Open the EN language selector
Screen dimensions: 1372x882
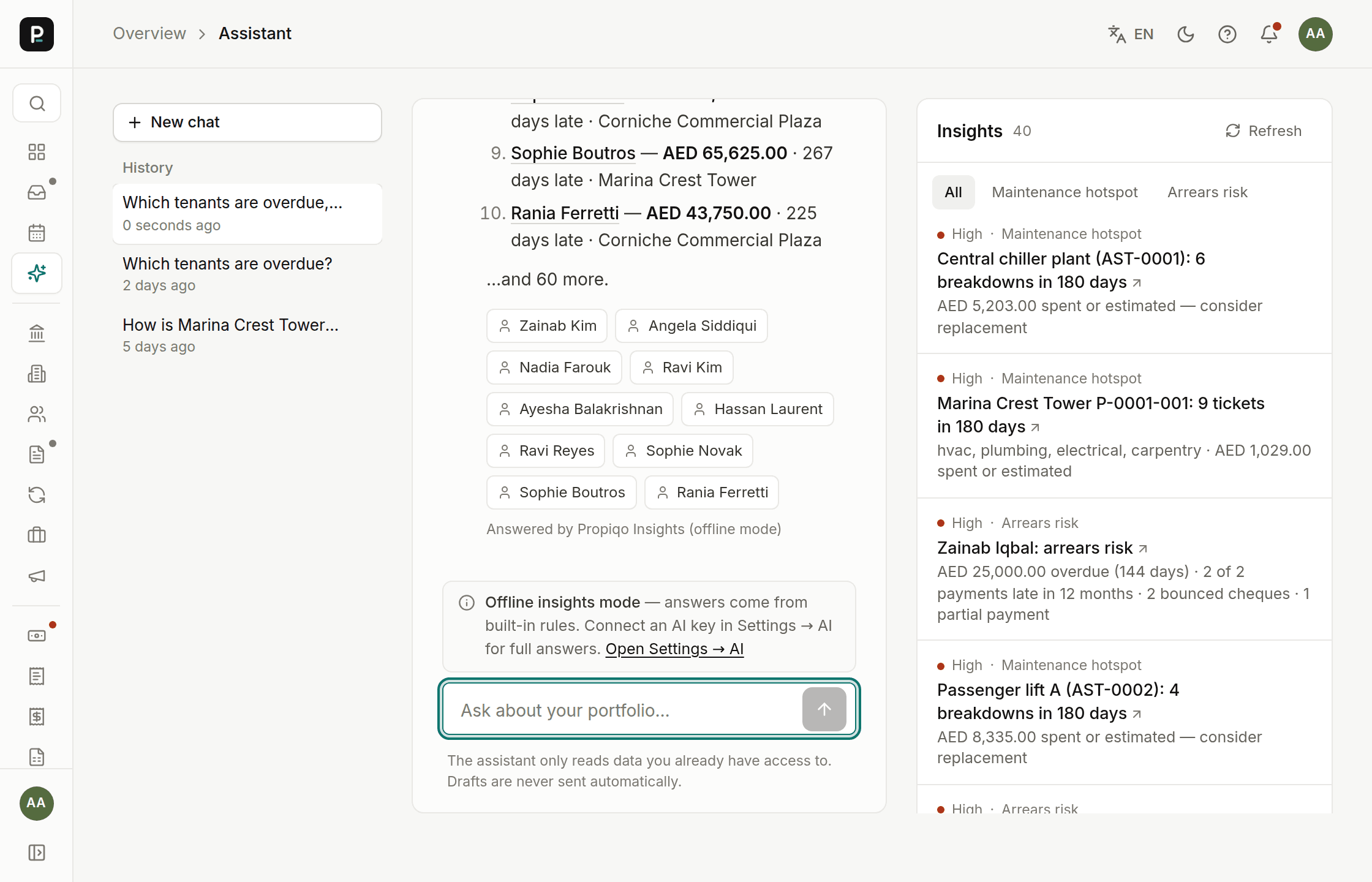point(1131,34)
